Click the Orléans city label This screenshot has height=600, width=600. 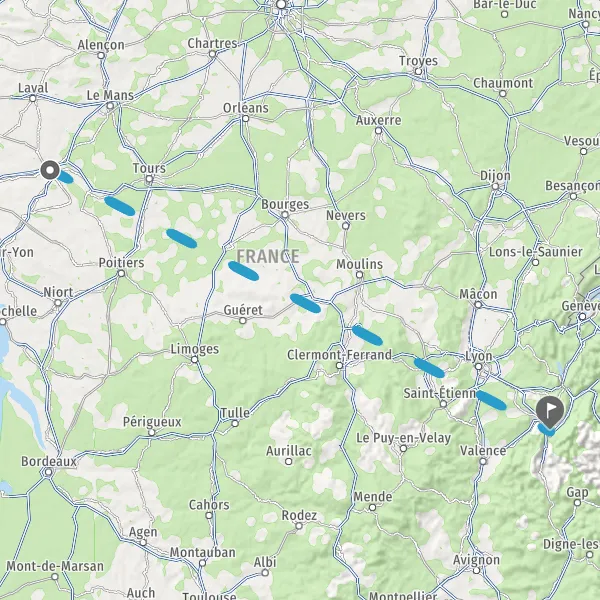(x=246, y=108)
